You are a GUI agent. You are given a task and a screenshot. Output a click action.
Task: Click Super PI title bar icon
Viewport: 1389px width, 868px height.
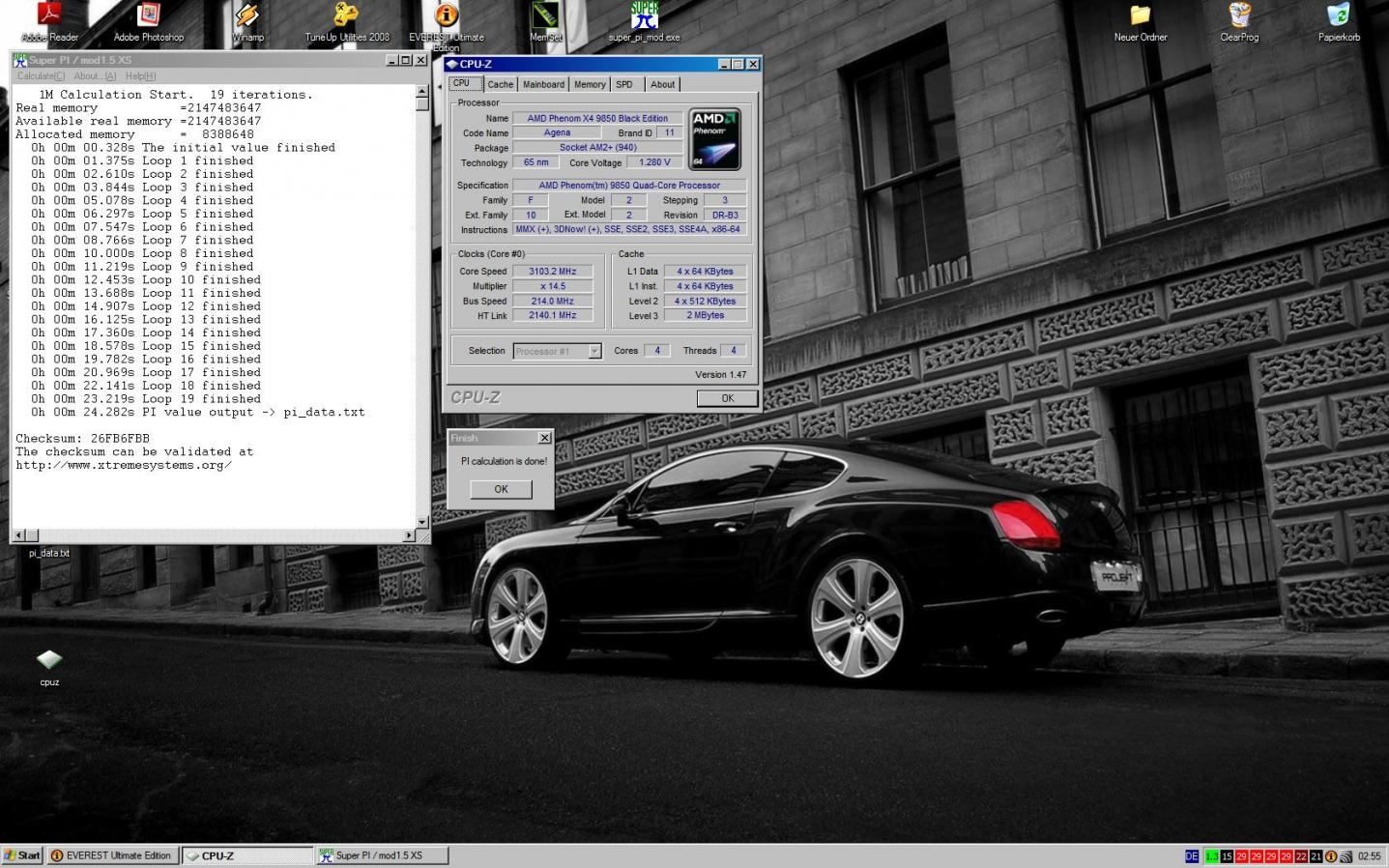pyautogui.click(x=19, y=60)
